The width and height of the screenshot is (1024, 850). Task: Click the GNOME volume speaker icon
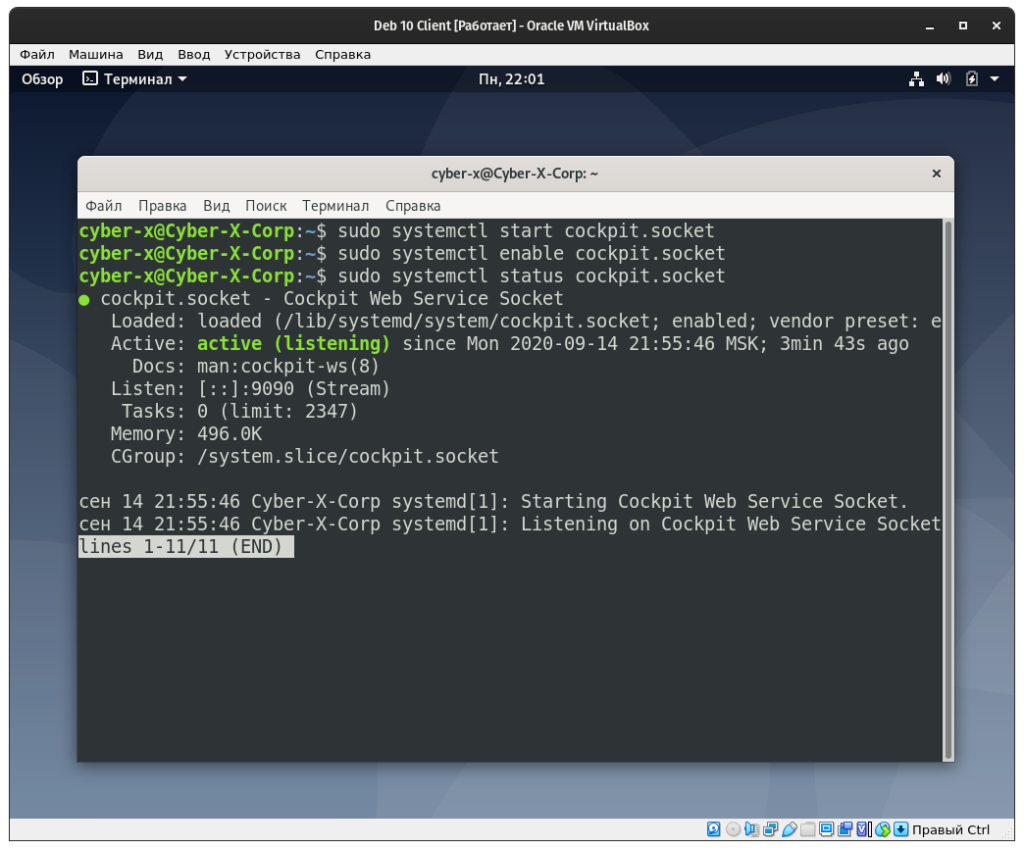tap(943, 79)
